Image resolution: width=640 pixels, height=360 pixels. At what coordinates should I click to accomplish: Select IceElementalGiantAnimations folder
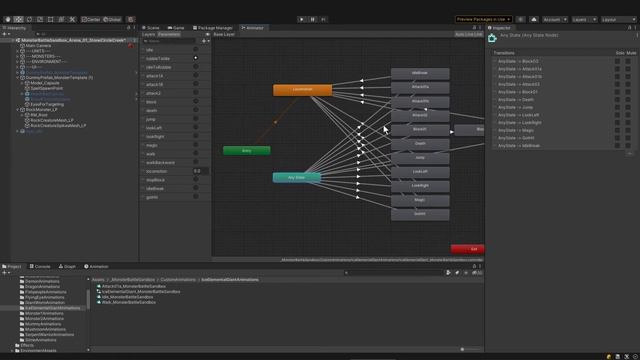pyautogui.click(x=52, y=308)
